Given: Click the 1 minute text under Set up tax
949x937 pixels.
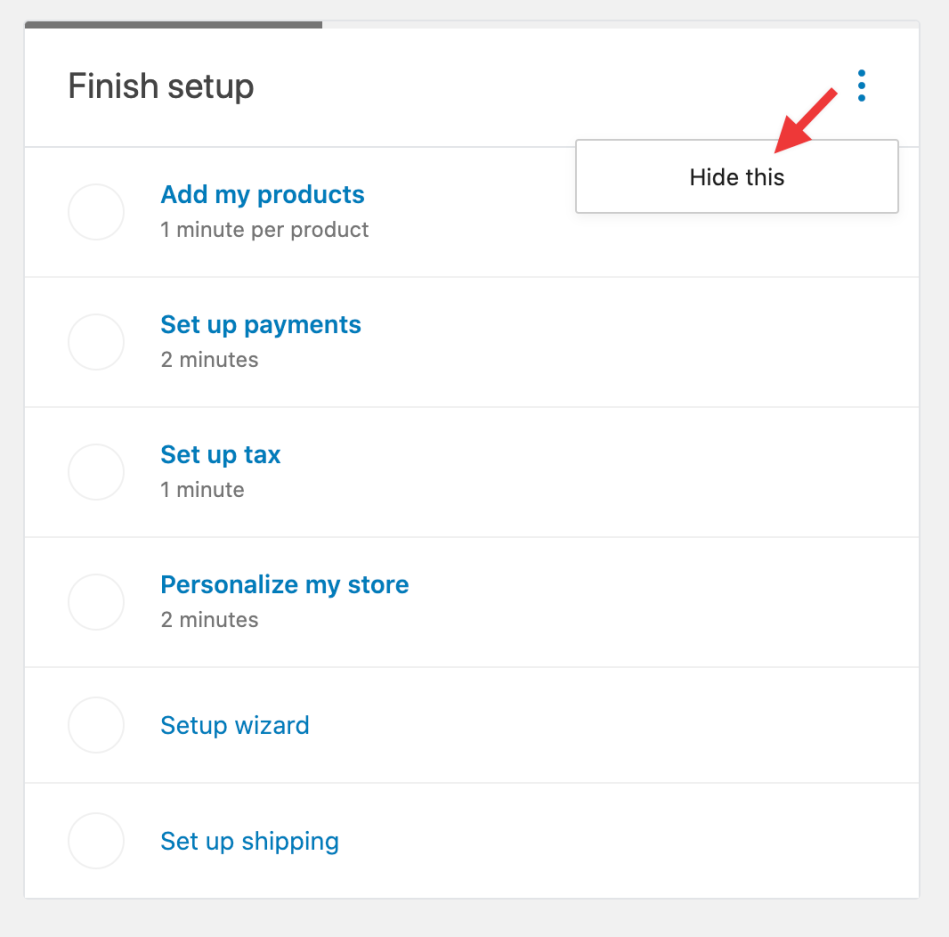Looking at the screenshot, I should coord(202,490).
